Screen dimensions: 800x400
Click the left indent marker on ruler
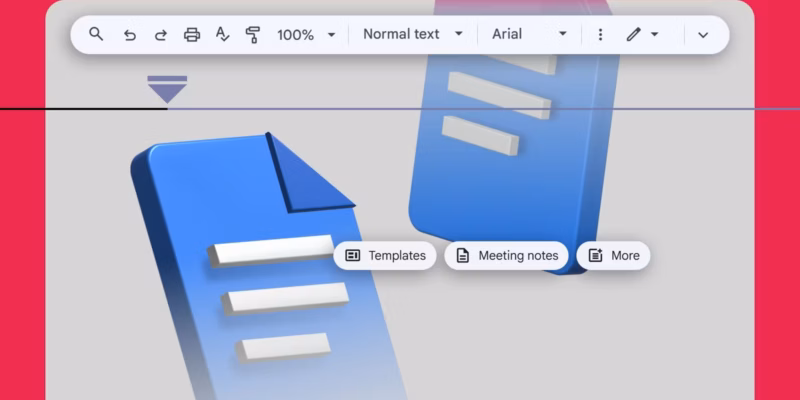(167, 91)
